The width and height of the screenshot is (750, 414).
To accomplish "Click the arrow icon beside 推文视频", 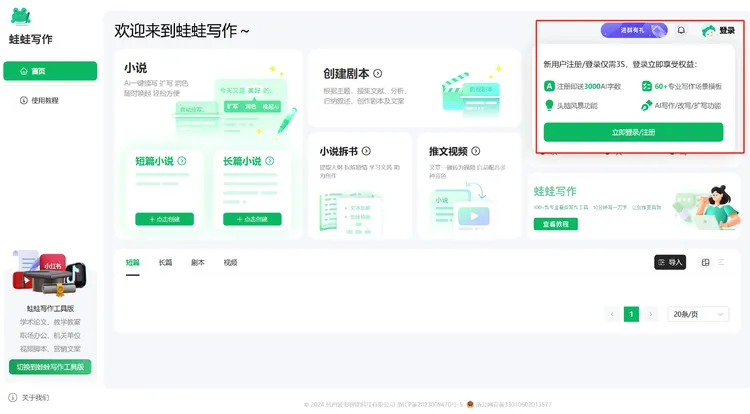I will 476,151.
